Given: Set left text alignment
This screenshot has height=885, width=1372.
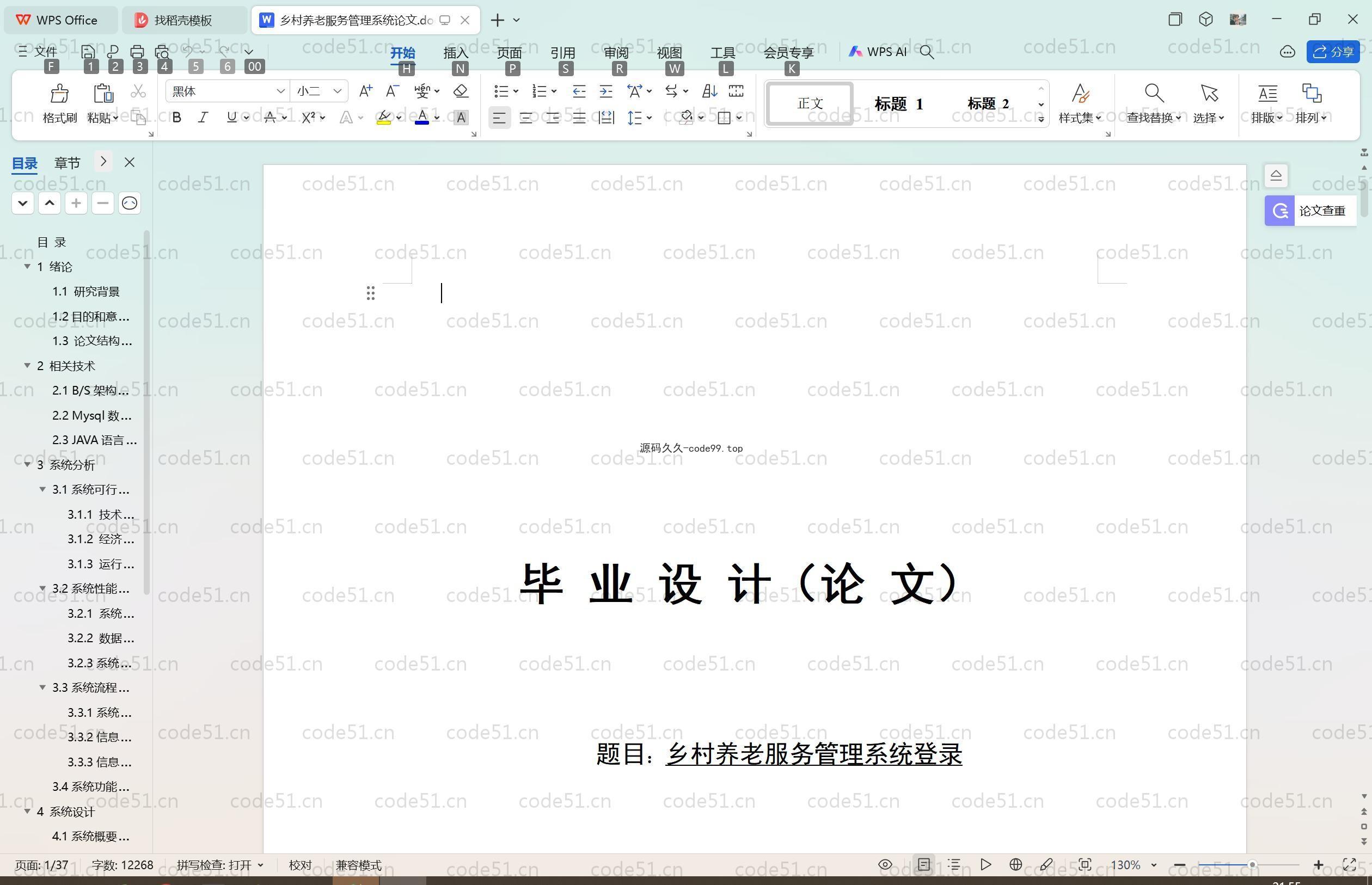Looking at the screenshot, I should [x=499, y=118].
